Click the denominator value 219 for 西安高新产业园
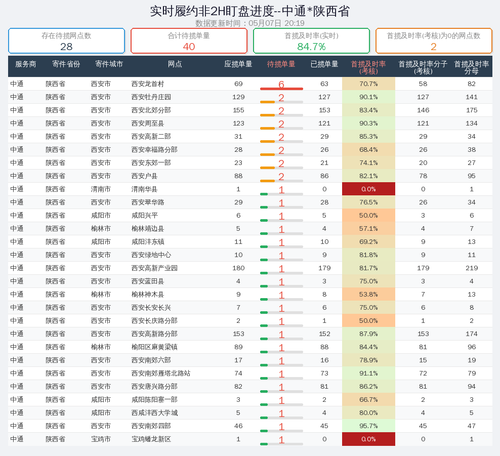This screenshot has height=456, width=500. click(x=472, y=268)
